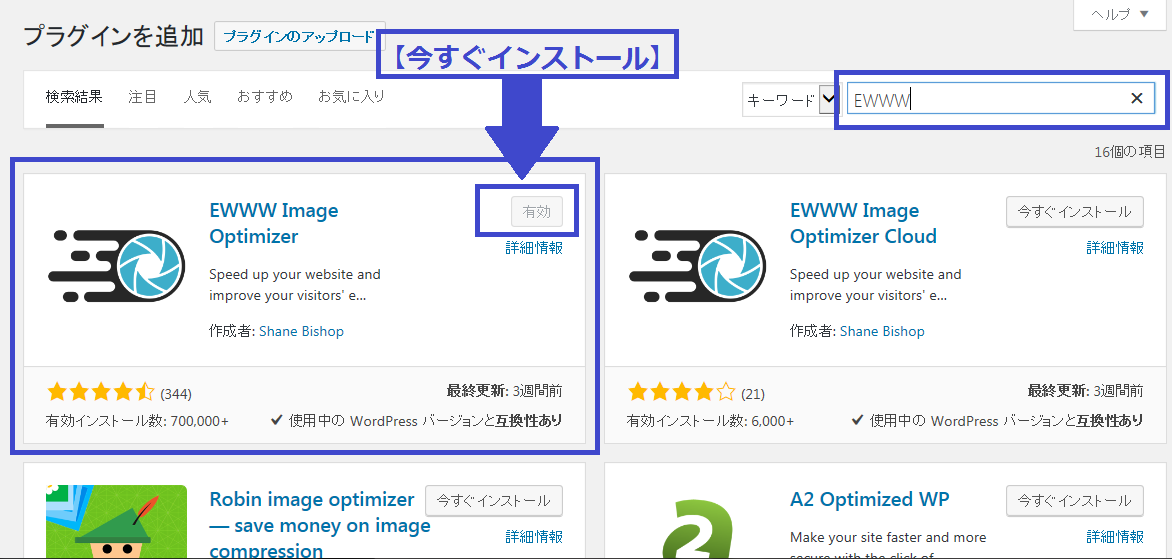Image resolution: width=1172 pixels, height=559 pixels.
Task: Open the キーワード search type dropdown
Action: point(789,99)
